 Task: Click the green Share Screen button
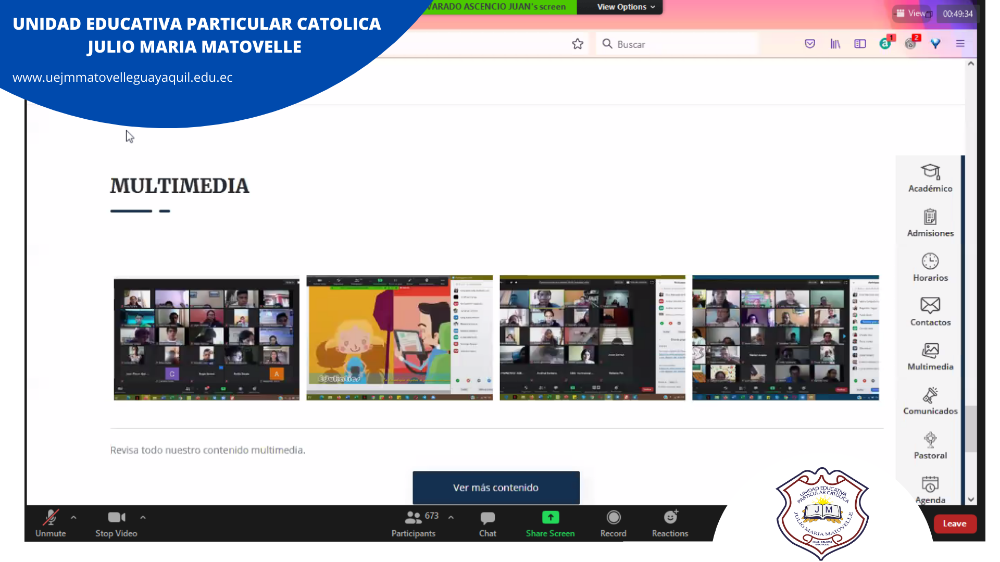[x=550, y=524]
